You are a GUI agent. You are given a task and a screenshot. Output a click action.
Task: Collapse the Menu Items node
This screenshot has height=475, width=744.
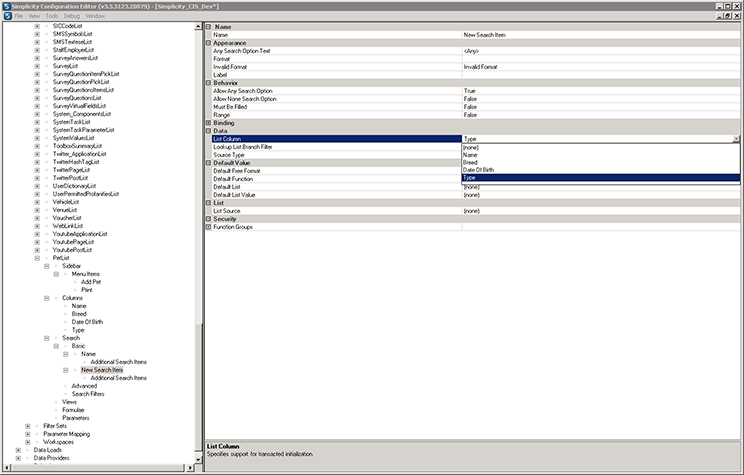56,274
